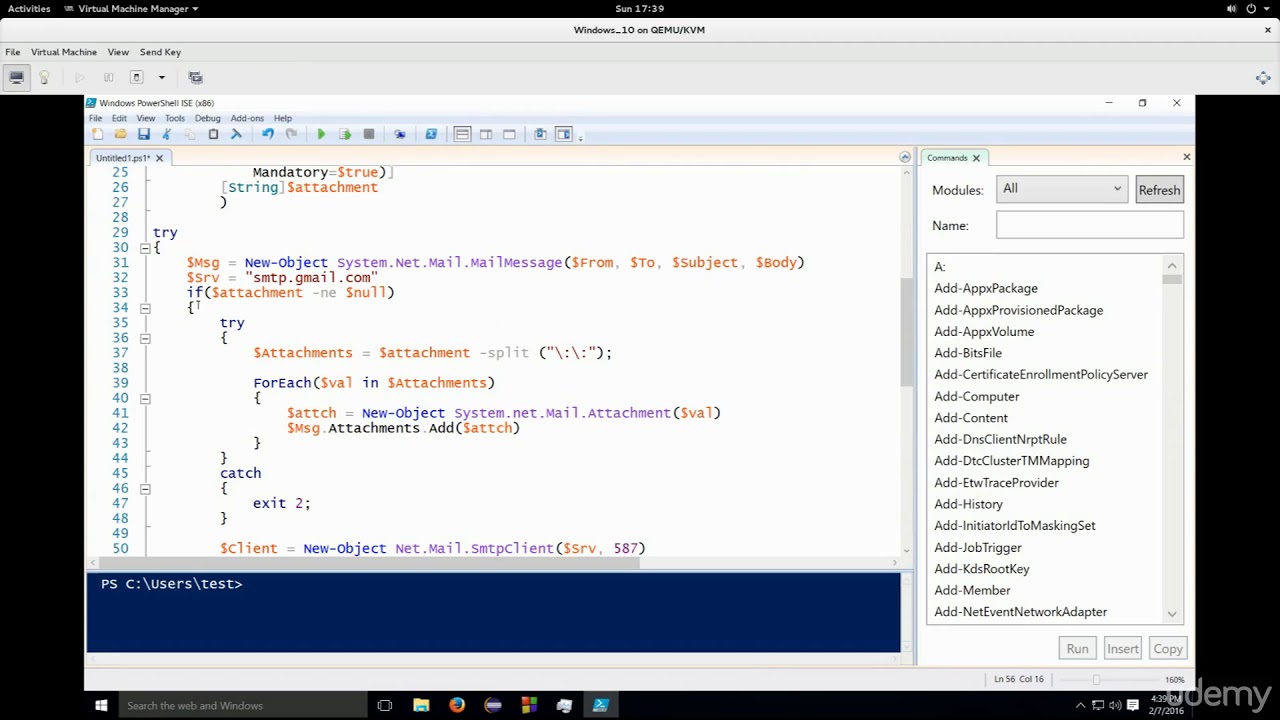Collapse if block at line 34
Image resolution: width=1280 pixels, height=720 pixels.
point(145,308)
